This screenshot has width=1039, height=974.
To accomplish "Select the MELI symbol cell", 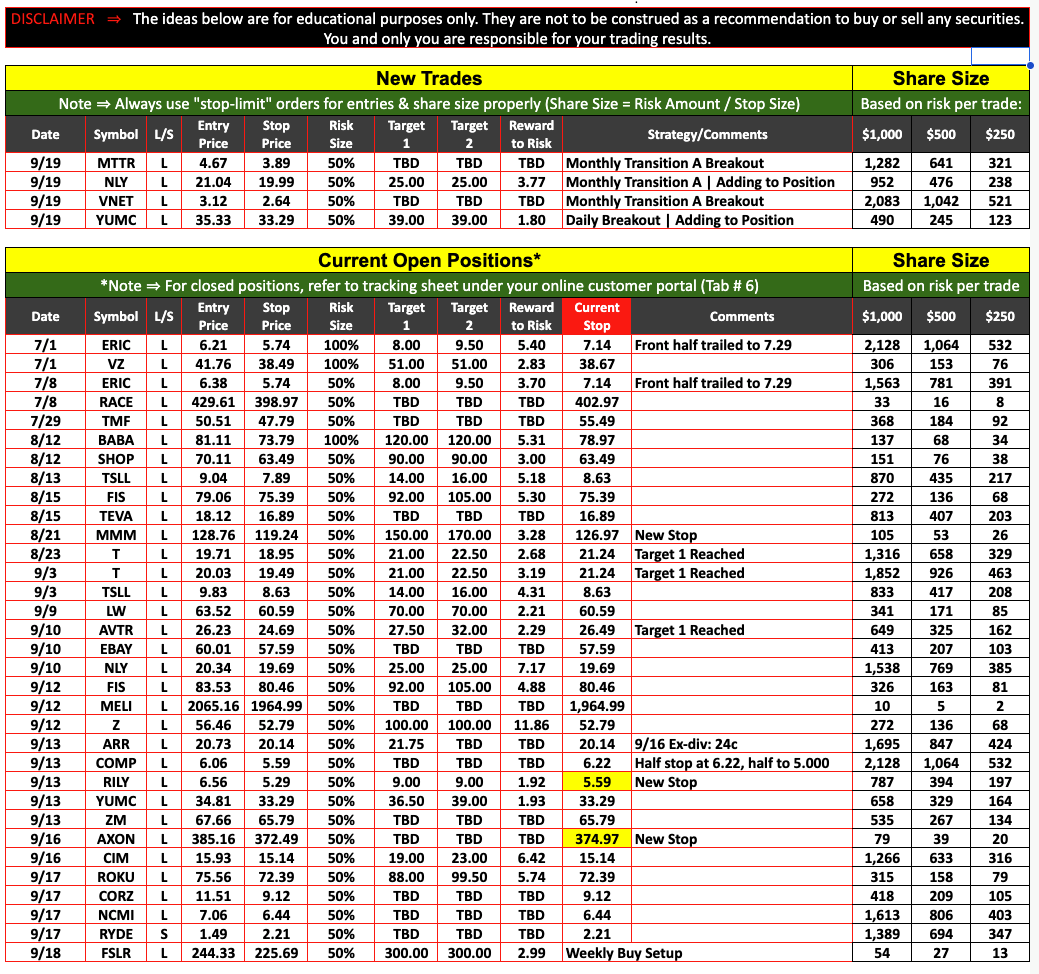I will click(116, 706).
